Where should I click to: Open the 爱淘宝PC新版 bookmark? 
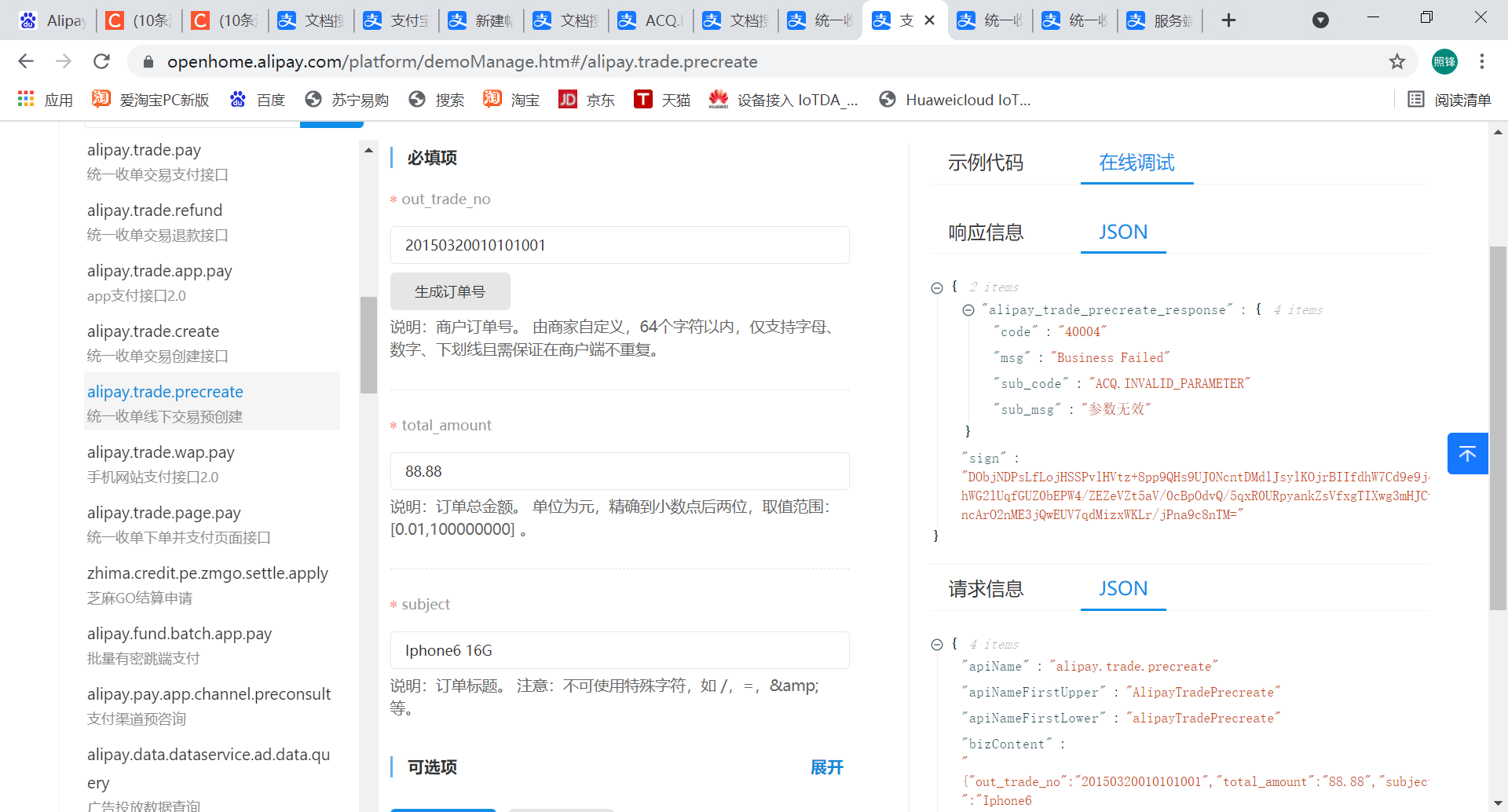tap(151, 100)
